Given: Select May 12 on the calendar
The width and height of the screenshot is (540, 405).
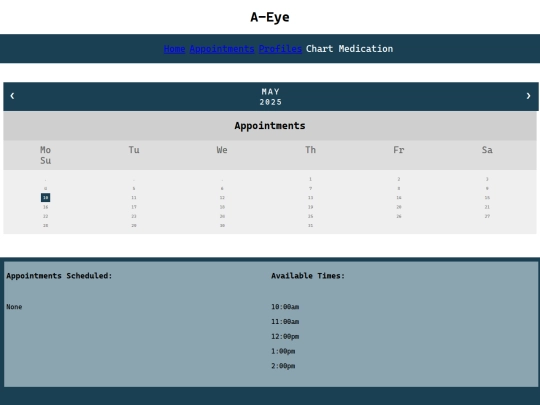Looking at the screenshot, I should [x=222, y=198].
